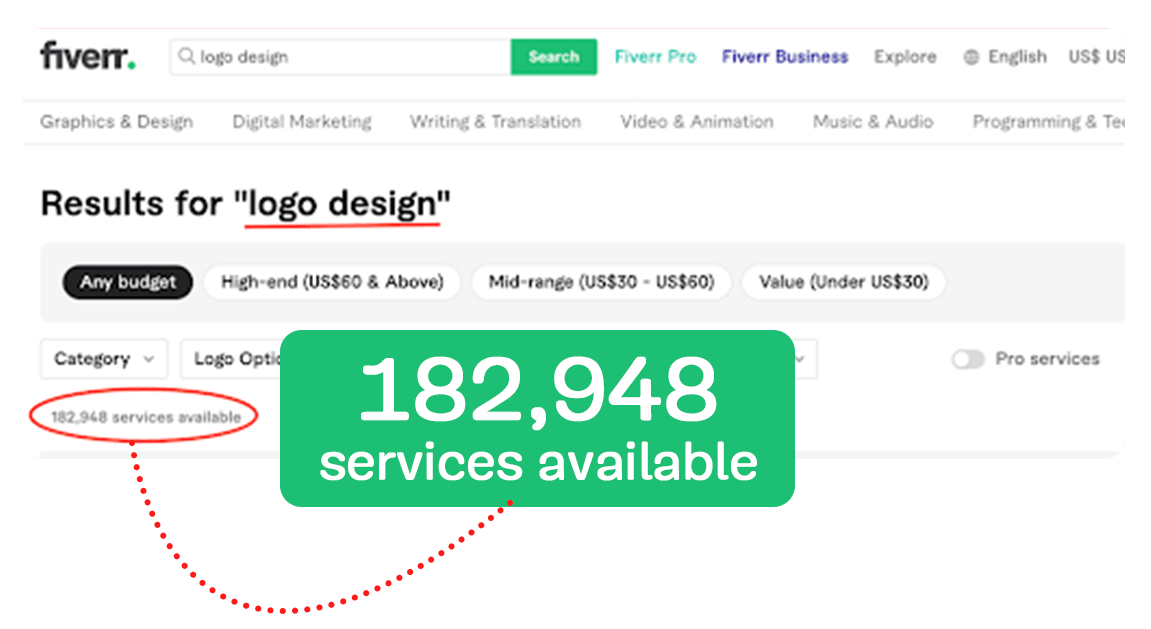Open the Fiverr Pro link
The height and width of the screenshot is (629, 1151).
[655, 57]
